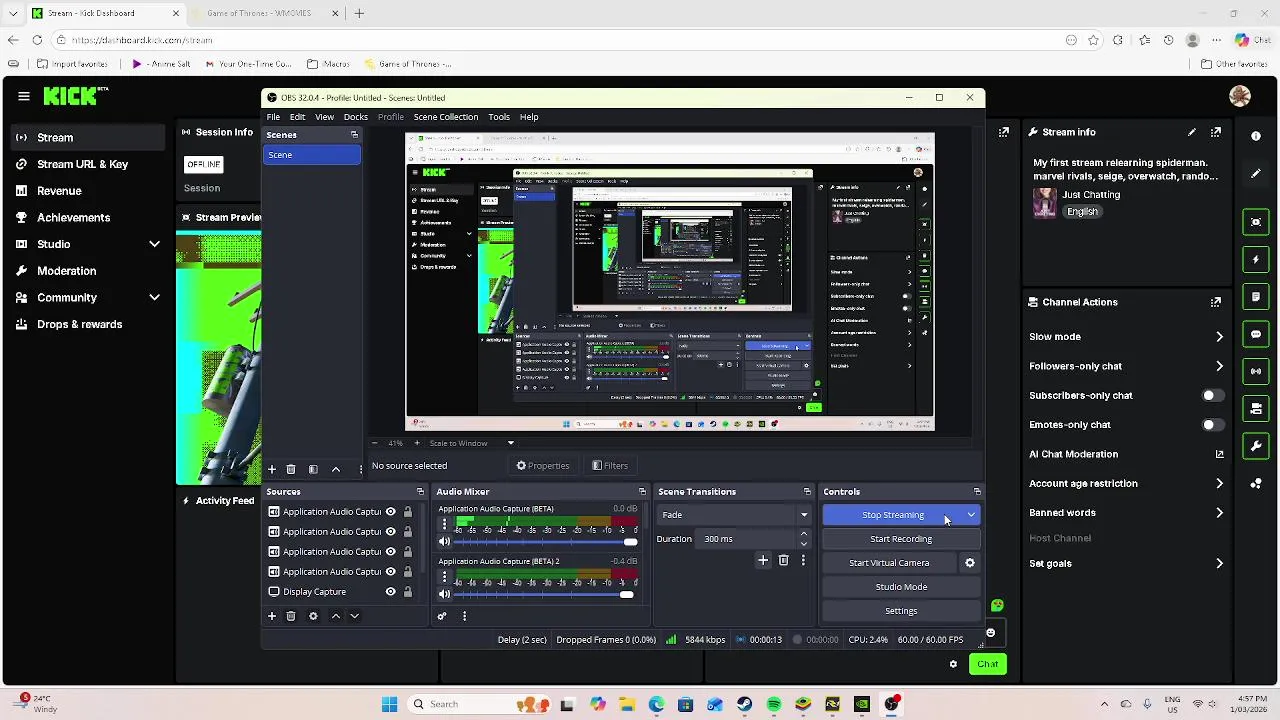Image resolution: width=1280 pixels, height=720 pixels.
Task: Undock the Audio Mixer panel
Action: click(x=642, y=492)
